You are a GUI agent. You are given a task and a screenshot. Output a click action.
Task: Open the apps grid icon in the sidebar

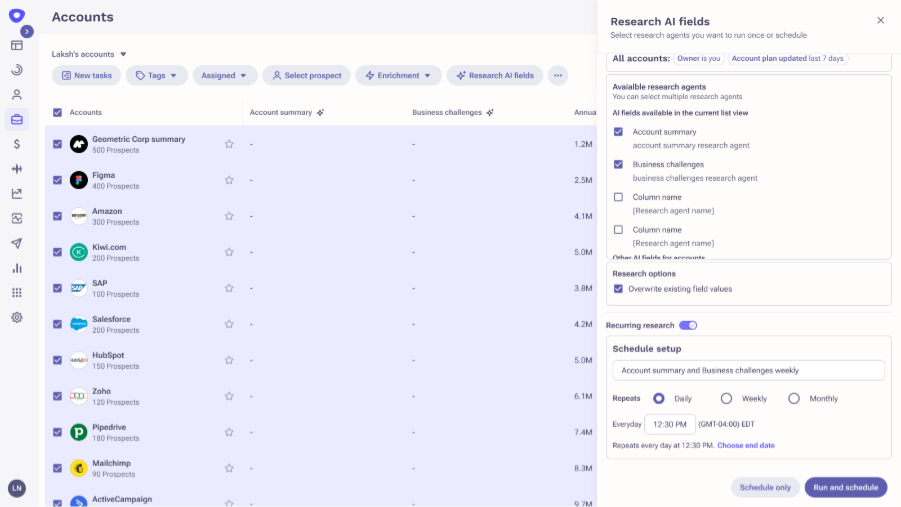click(17, 293)
